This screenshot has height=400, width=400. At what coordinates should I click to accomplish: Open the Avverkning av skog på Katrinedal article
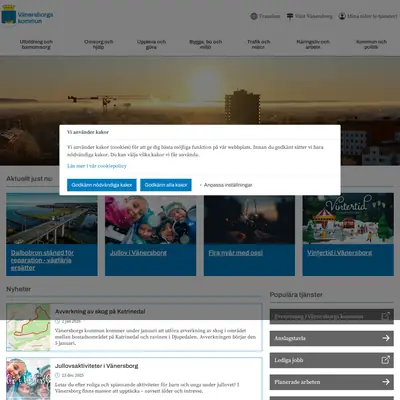[100, 312]
